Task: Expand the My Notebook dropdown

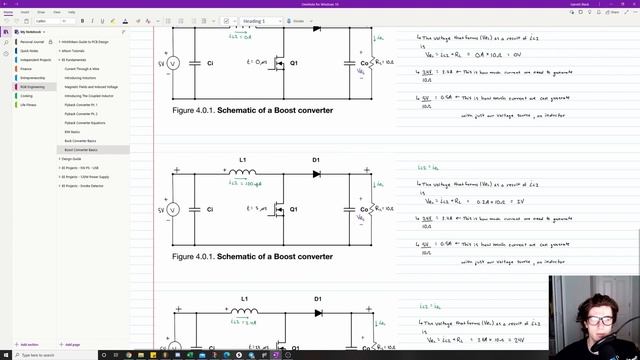Action: pos(30,32)
